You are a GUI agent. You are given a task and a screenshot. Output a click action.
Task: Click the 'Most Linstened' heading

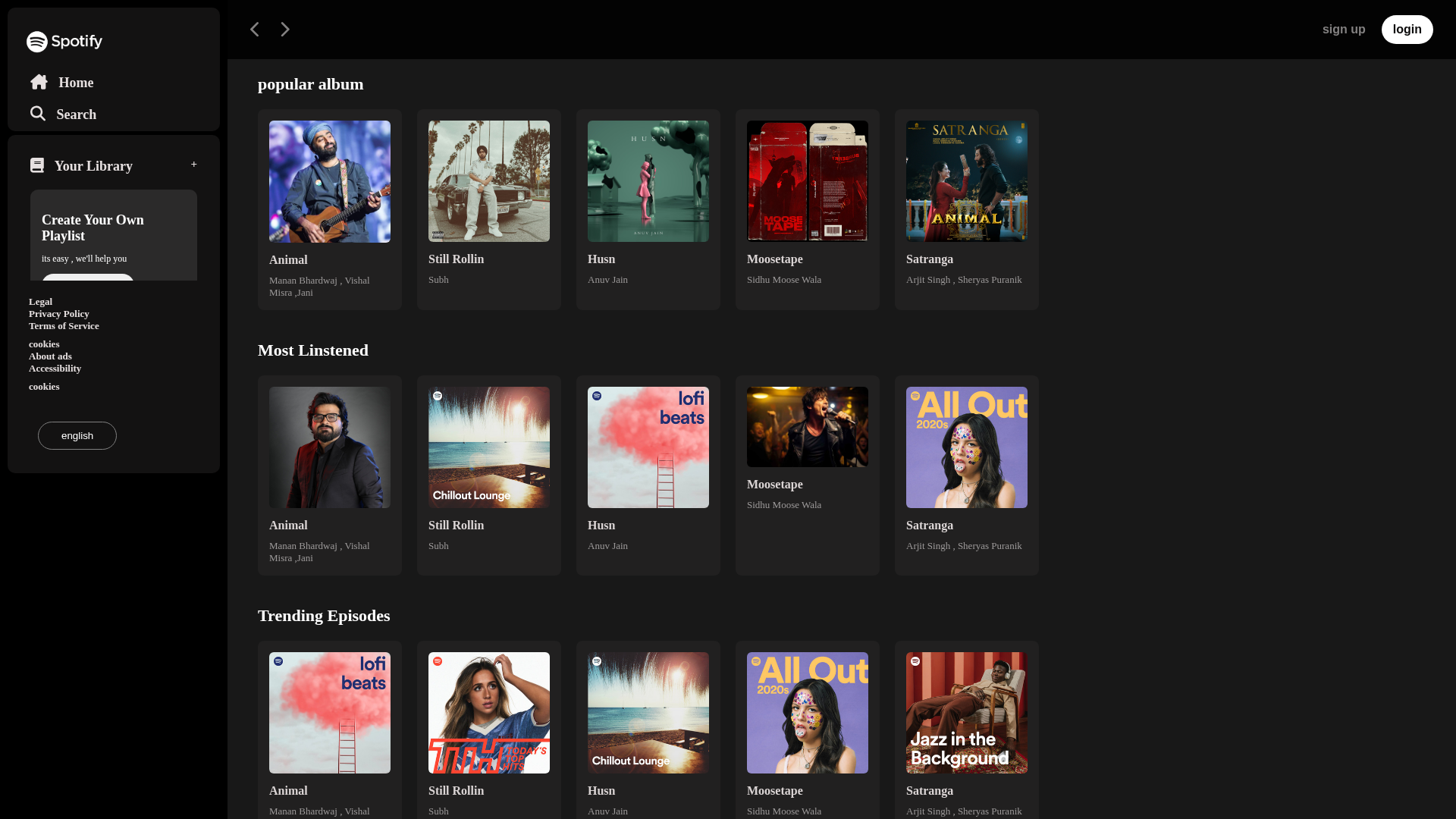[313, 350]
